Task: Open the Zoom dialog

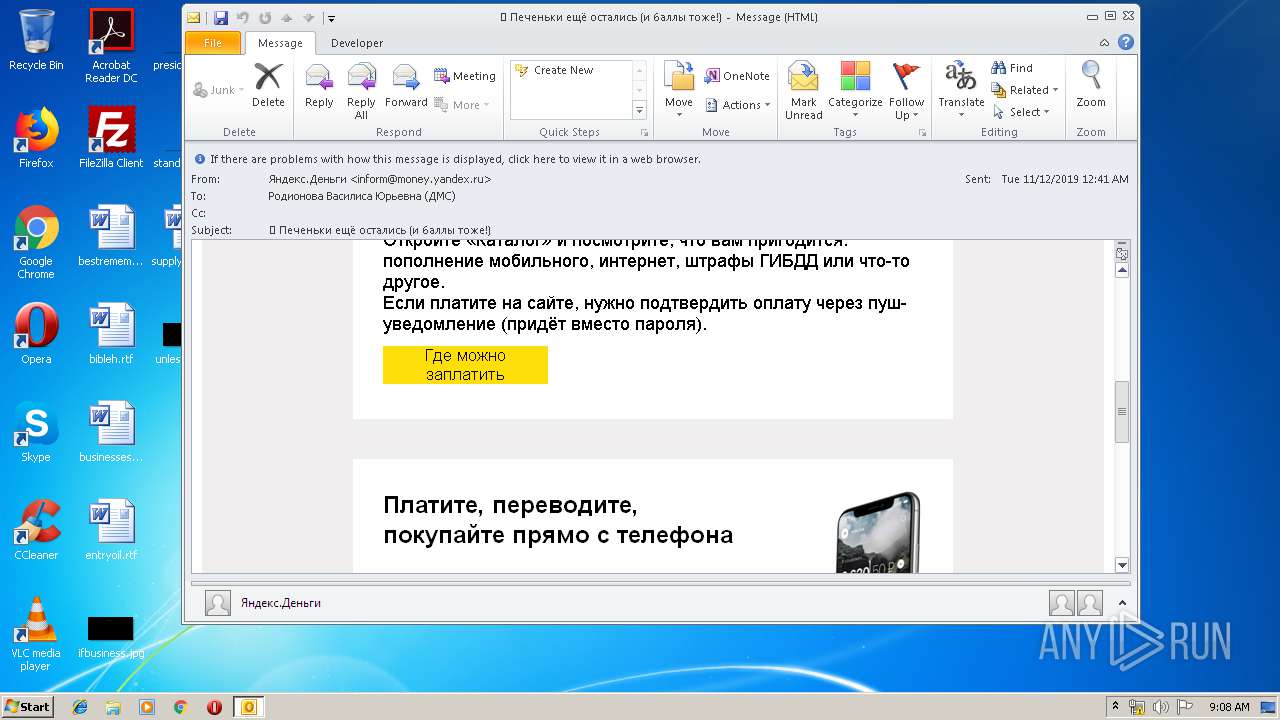Action: click(x=1091, y=86)
